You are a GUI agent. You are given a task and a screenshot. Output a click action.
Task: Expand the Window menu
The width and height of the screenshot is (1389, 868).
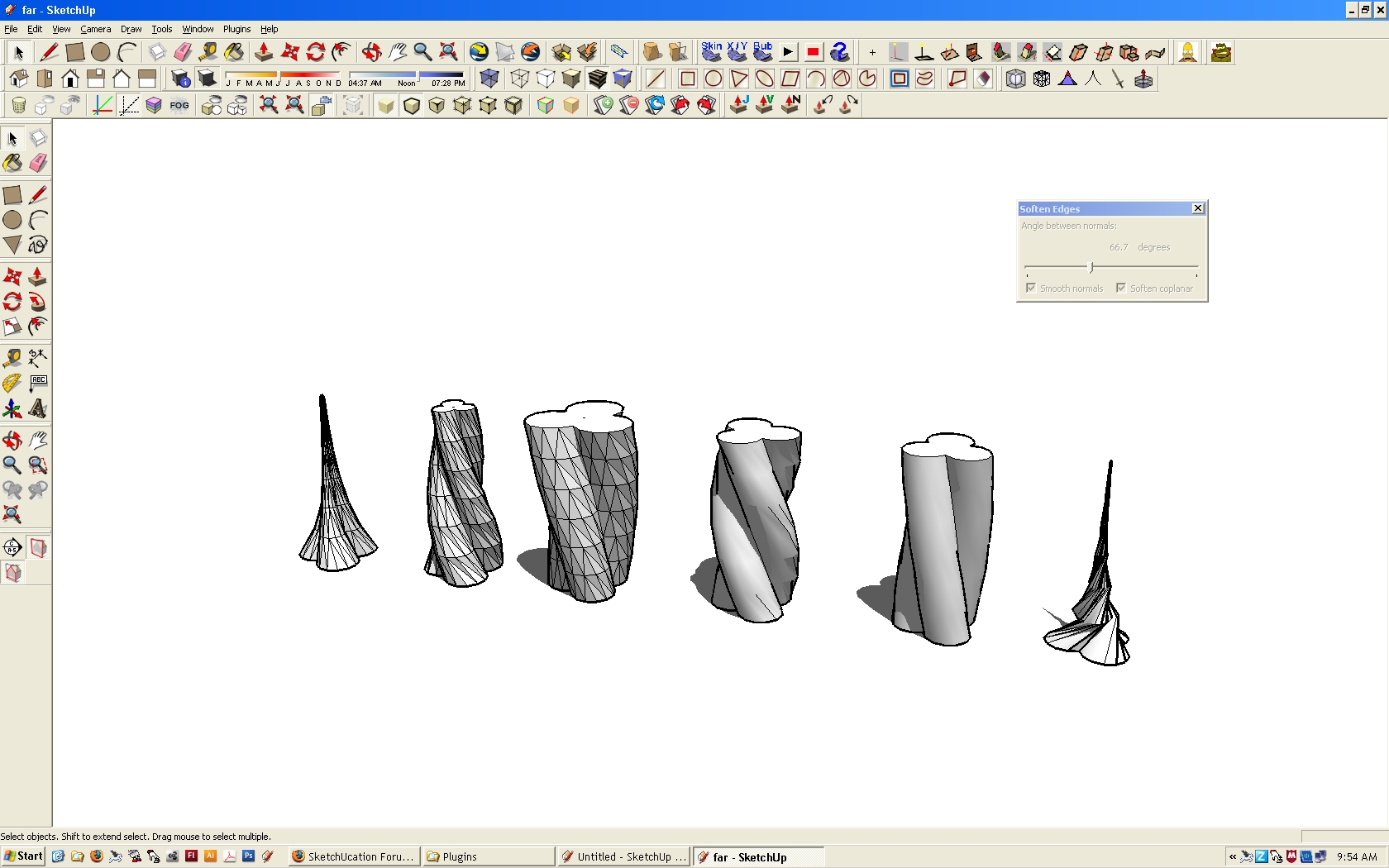coord(198,29)
